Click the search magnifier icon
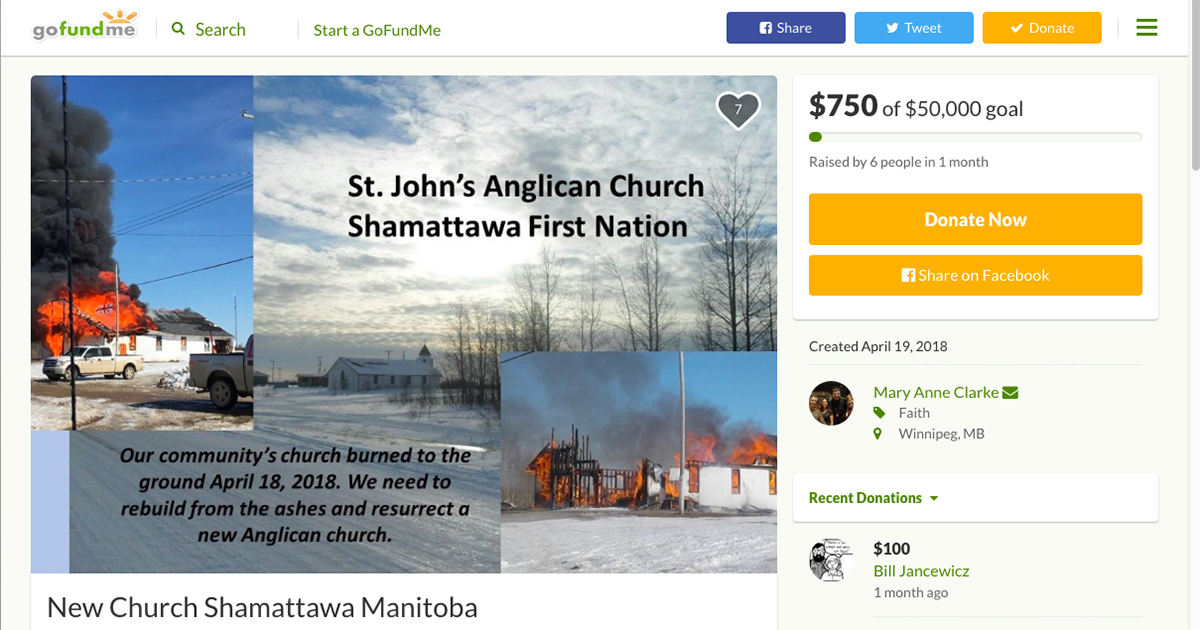Viewport: 1200px width, 630px height. click(179, 29)
